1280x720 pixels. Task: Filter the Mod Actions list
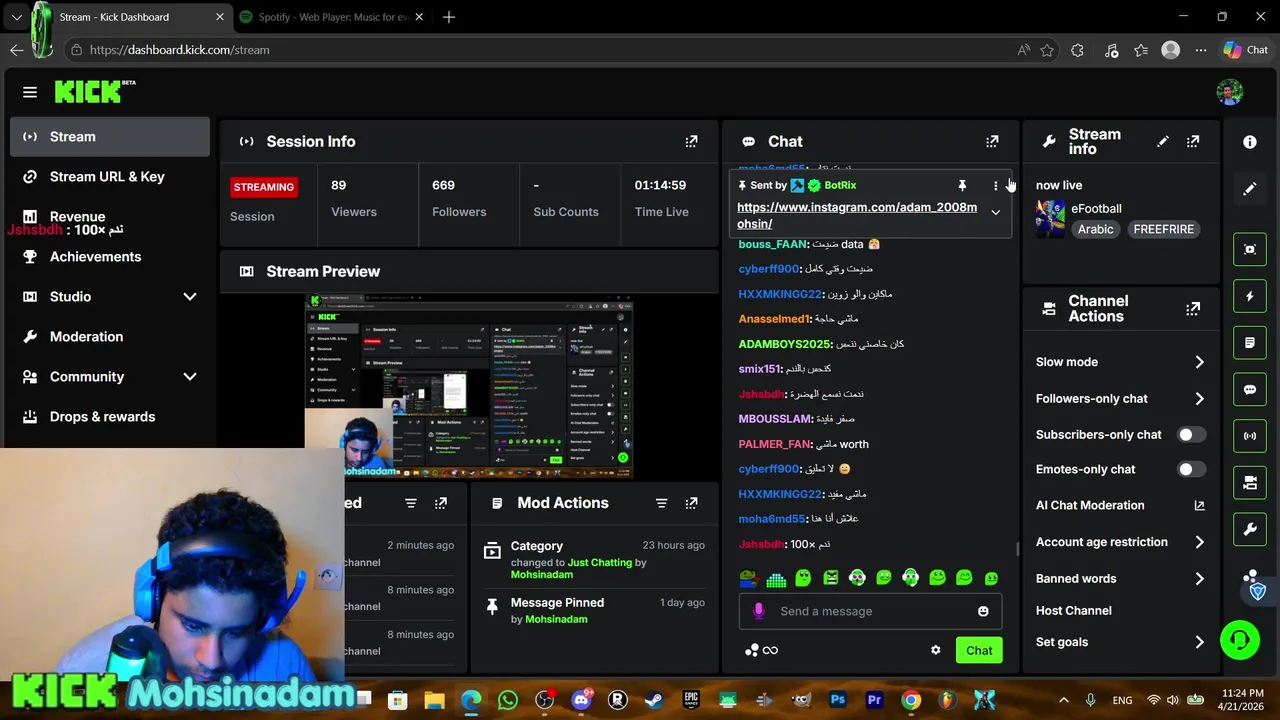pyautogui.click(x=661, y=503)
